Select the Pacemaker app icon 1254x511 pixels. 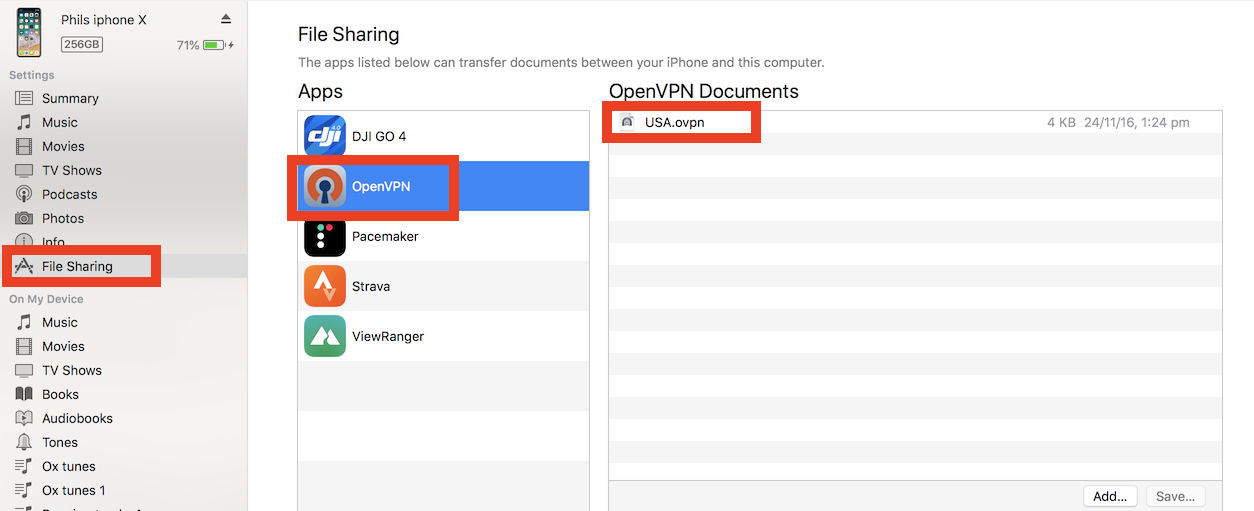tap(325, 236)
